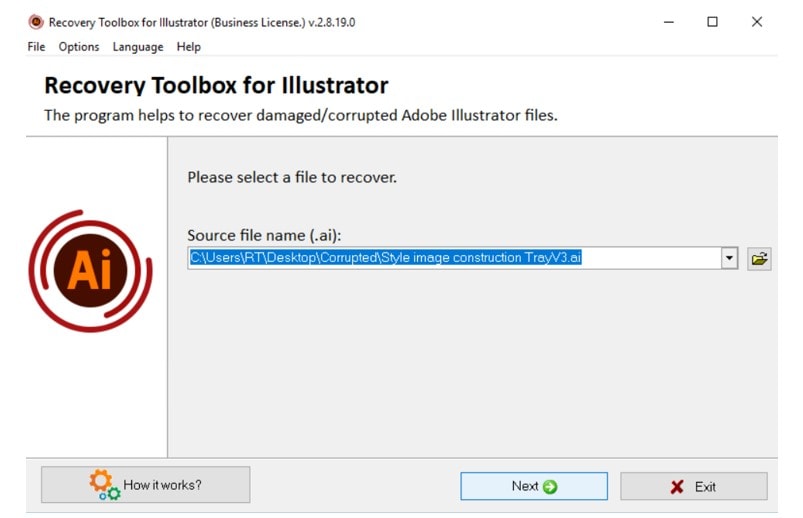The image size is (803, 518).
Task: Open the Language menu
Action: point(138,47)
